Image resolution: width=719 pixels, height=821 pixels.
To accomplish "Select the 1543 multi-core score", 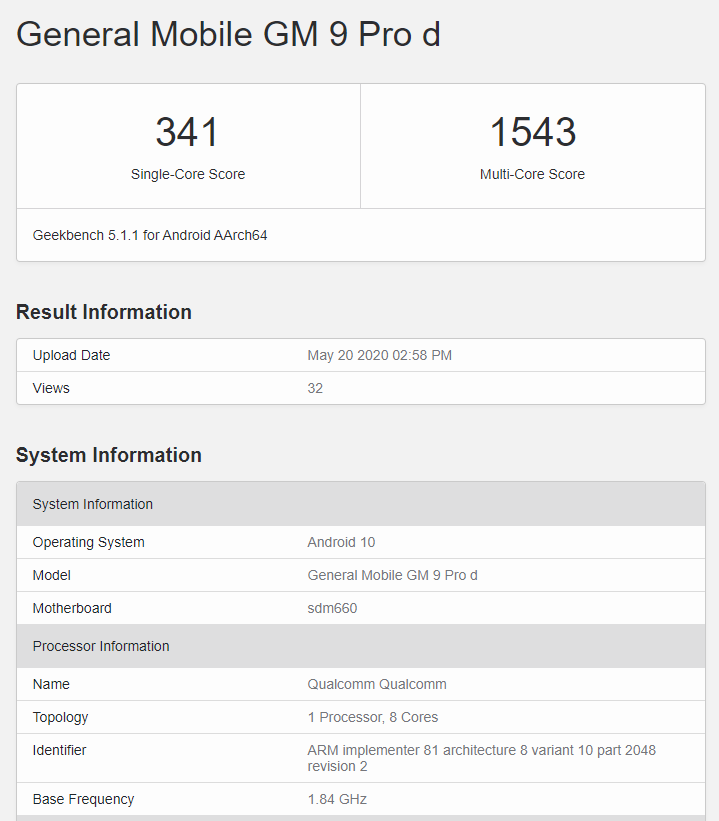I will click(x=533, y=132).
